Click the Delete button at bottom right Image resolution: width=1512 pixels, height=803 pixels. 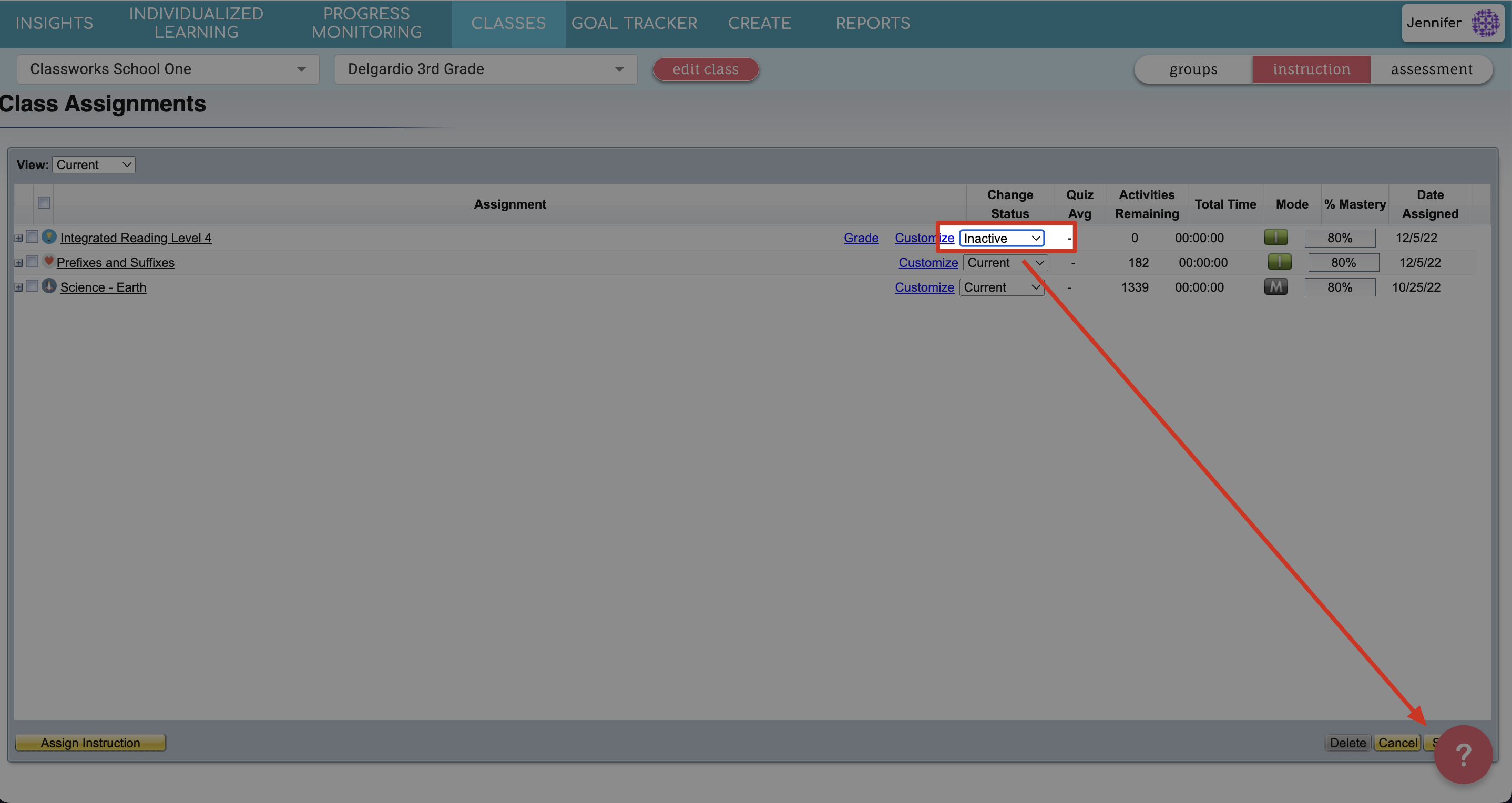pos(1347,742)
